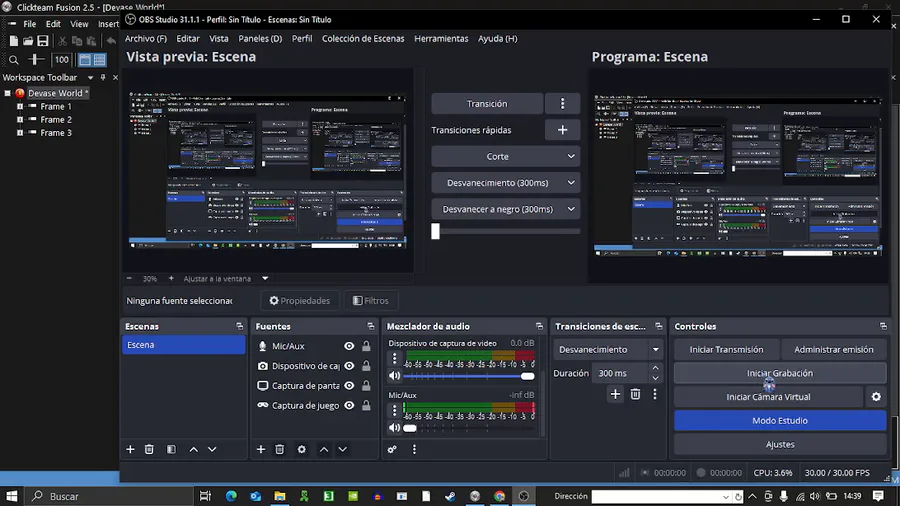Move source up arrow in Fuentes panel
The height and width of the screenshot is (506, 900).
(324, 449)
